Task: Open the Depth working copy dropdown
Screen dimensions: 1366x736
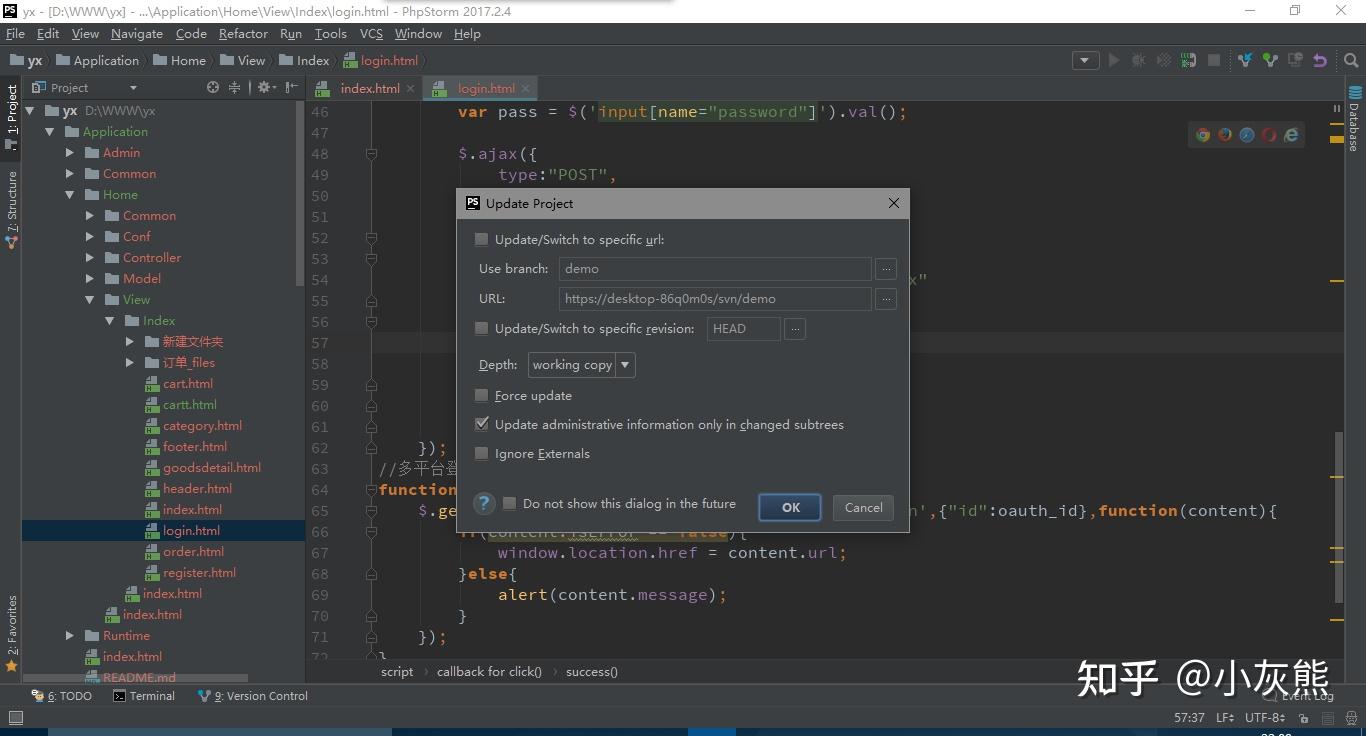Action: point(625,365)
